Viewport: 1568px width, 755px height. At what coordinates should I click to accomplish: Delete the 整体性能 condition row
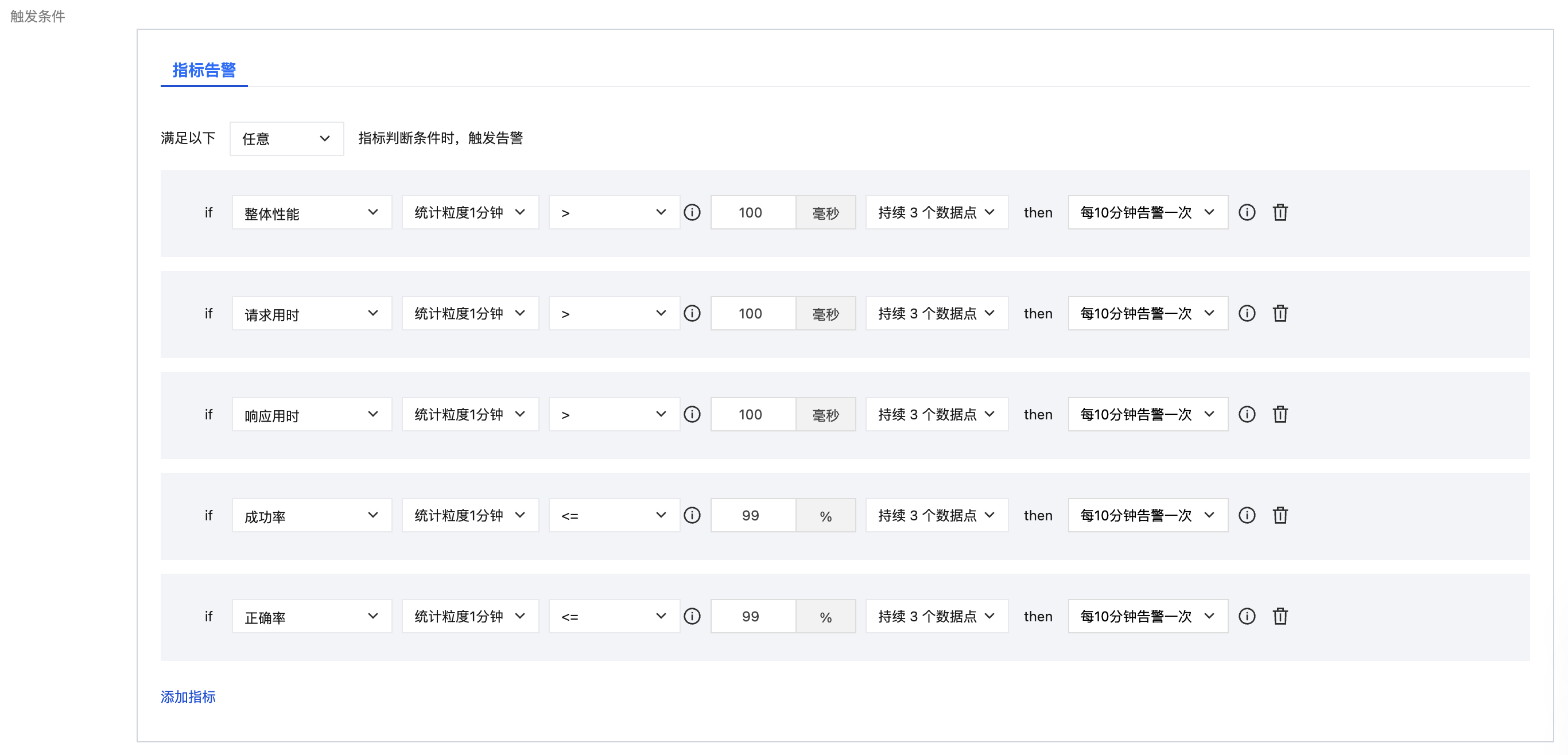(1280, 212)
